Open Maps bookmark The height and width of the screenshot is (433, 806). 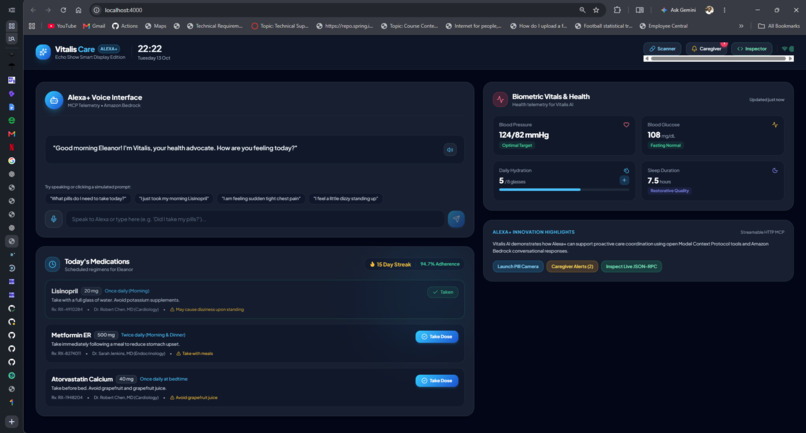[x=156, y=26]
